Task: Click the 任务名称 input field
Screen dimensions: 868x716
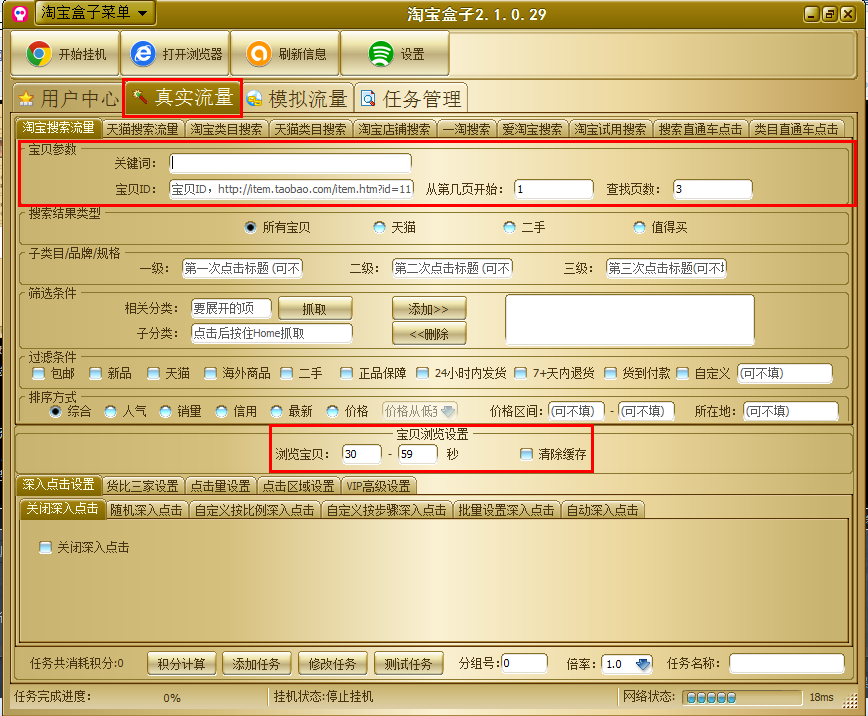Action: coord(787,663)
